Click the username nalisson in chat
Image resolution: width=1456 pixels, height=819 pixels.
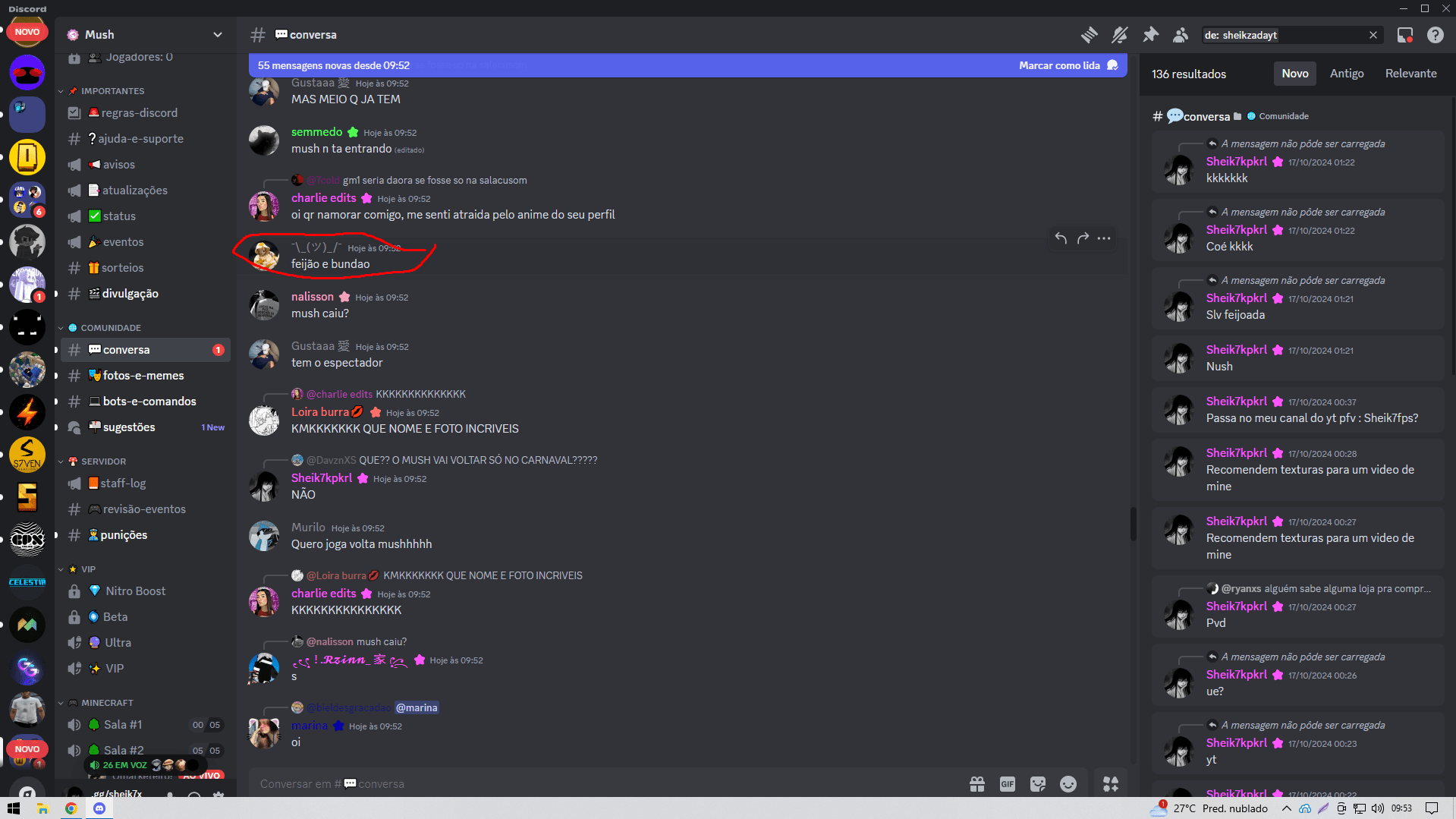point(312,297)
